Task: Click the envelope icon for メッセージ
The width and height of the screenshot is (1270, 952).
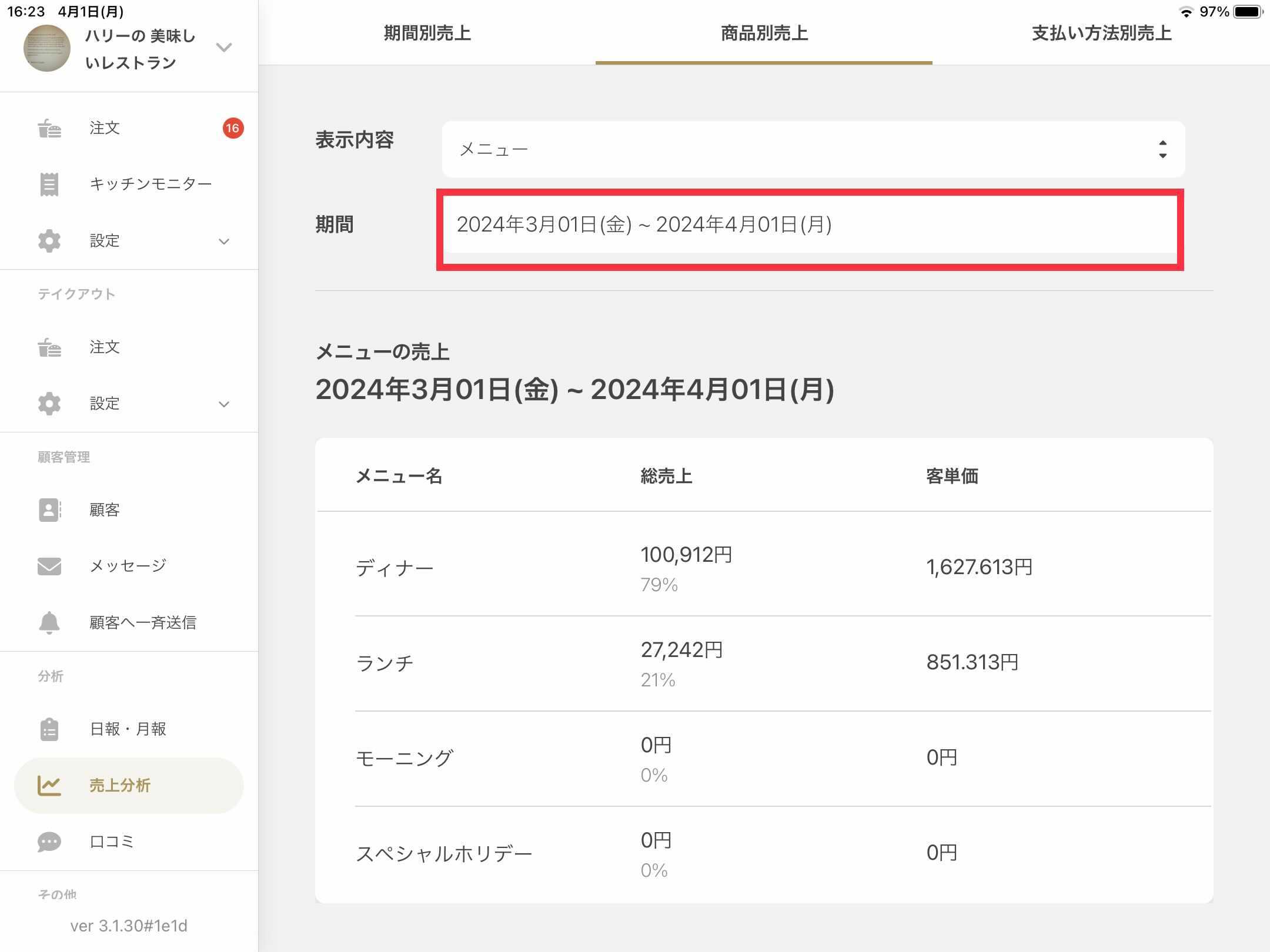Action: (x=49, y=566)
